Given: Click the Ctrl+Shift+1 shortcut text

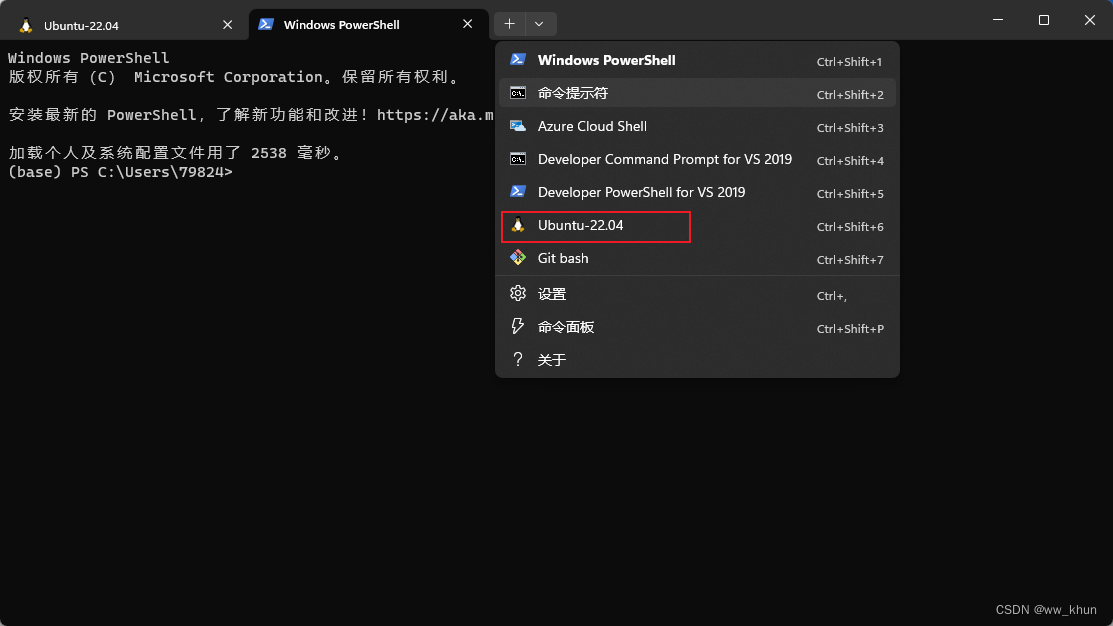Looking at the screenshot, I should pyautogui.click(x=849, y=62).
